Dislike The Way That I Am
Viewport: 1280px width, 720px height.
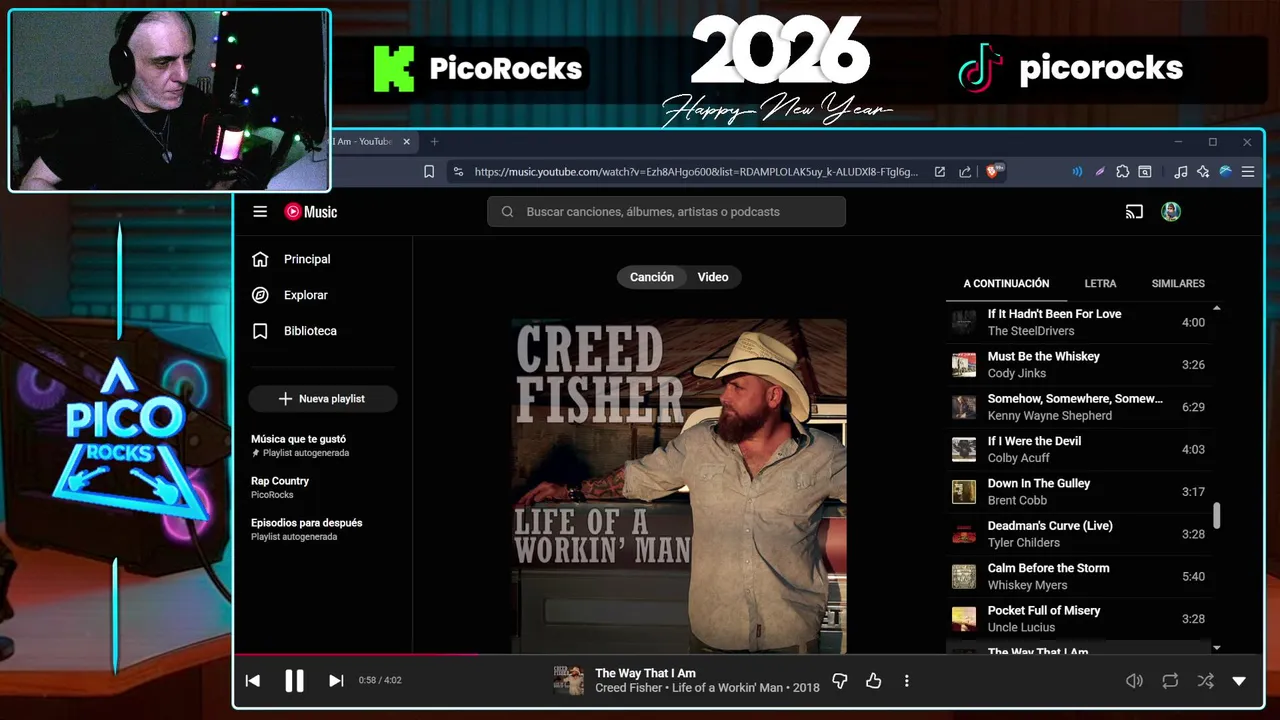(840, 681)
